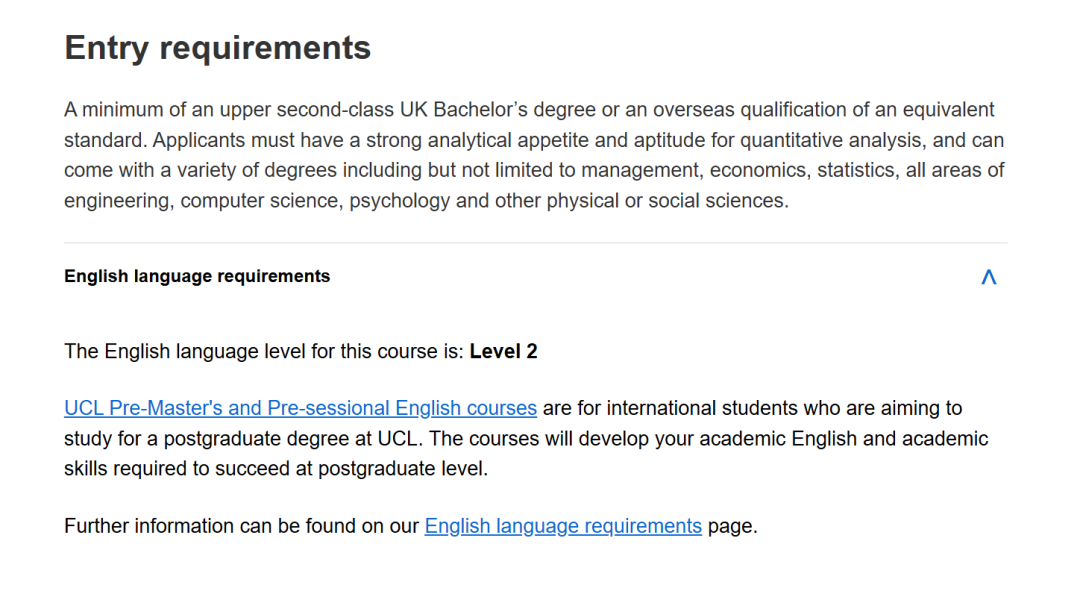Collapse the English language requirements chevron

(x=988, y=277)
